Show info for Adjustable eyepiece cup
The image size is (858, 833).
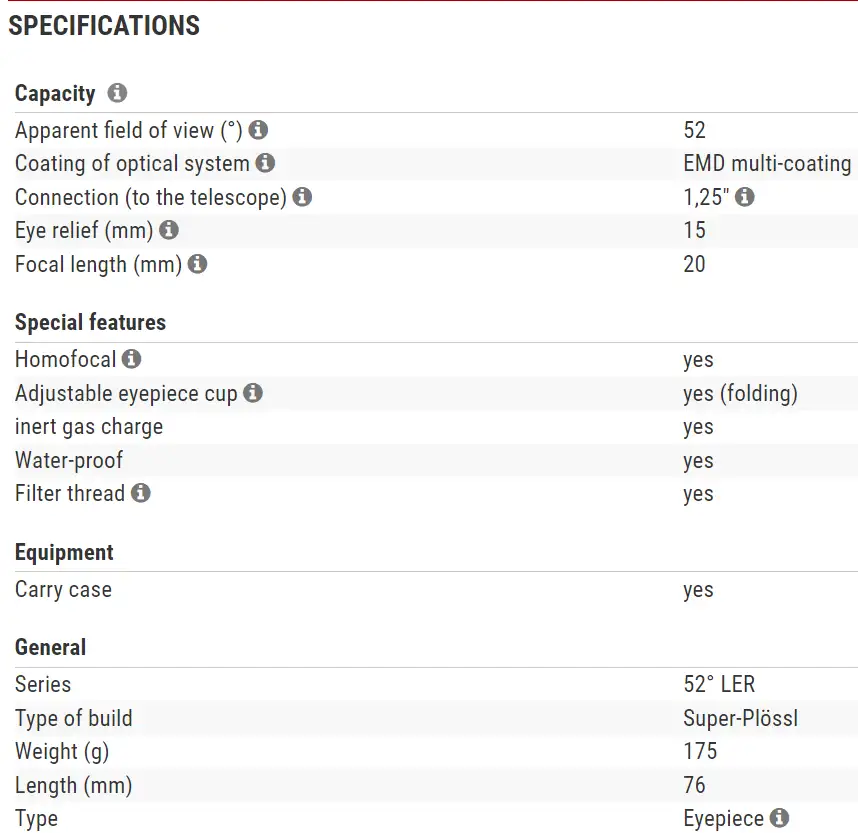(x=253, y=393)
